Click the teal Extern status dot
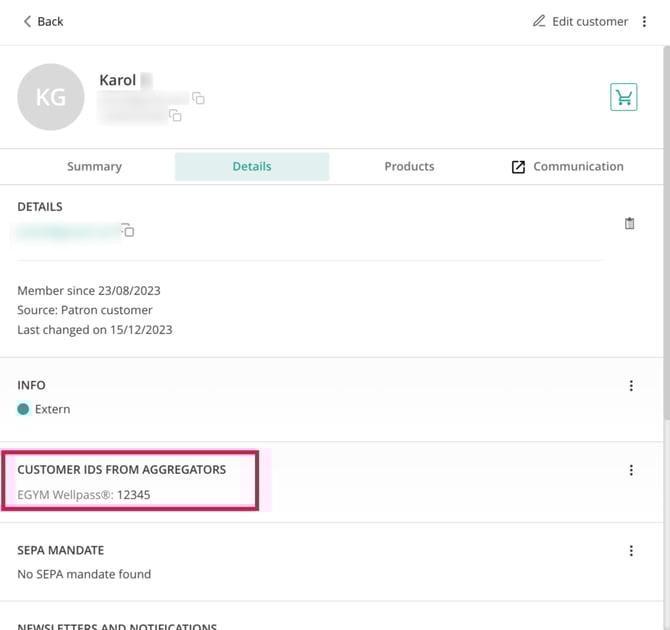The height and width of the screenshot is (630, 670). (x=24, y=409)
